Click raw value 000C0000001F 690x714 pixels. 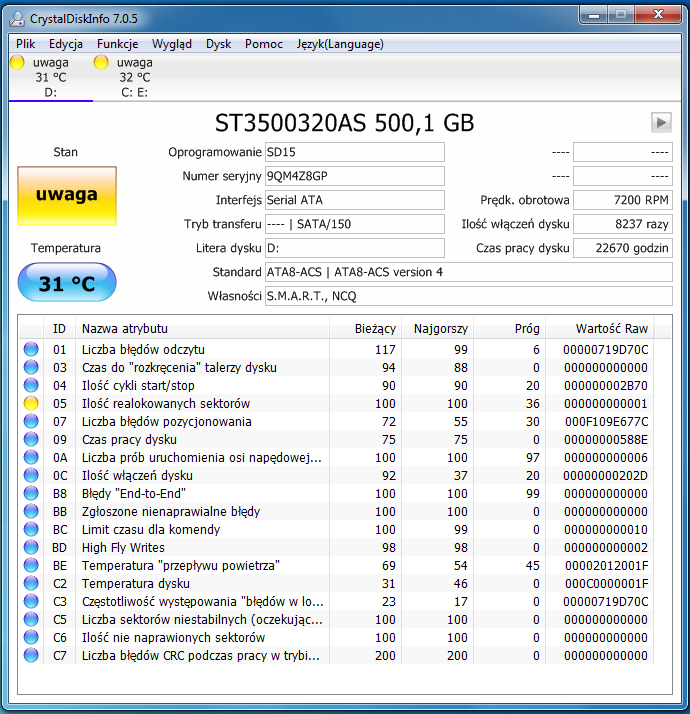606,584
